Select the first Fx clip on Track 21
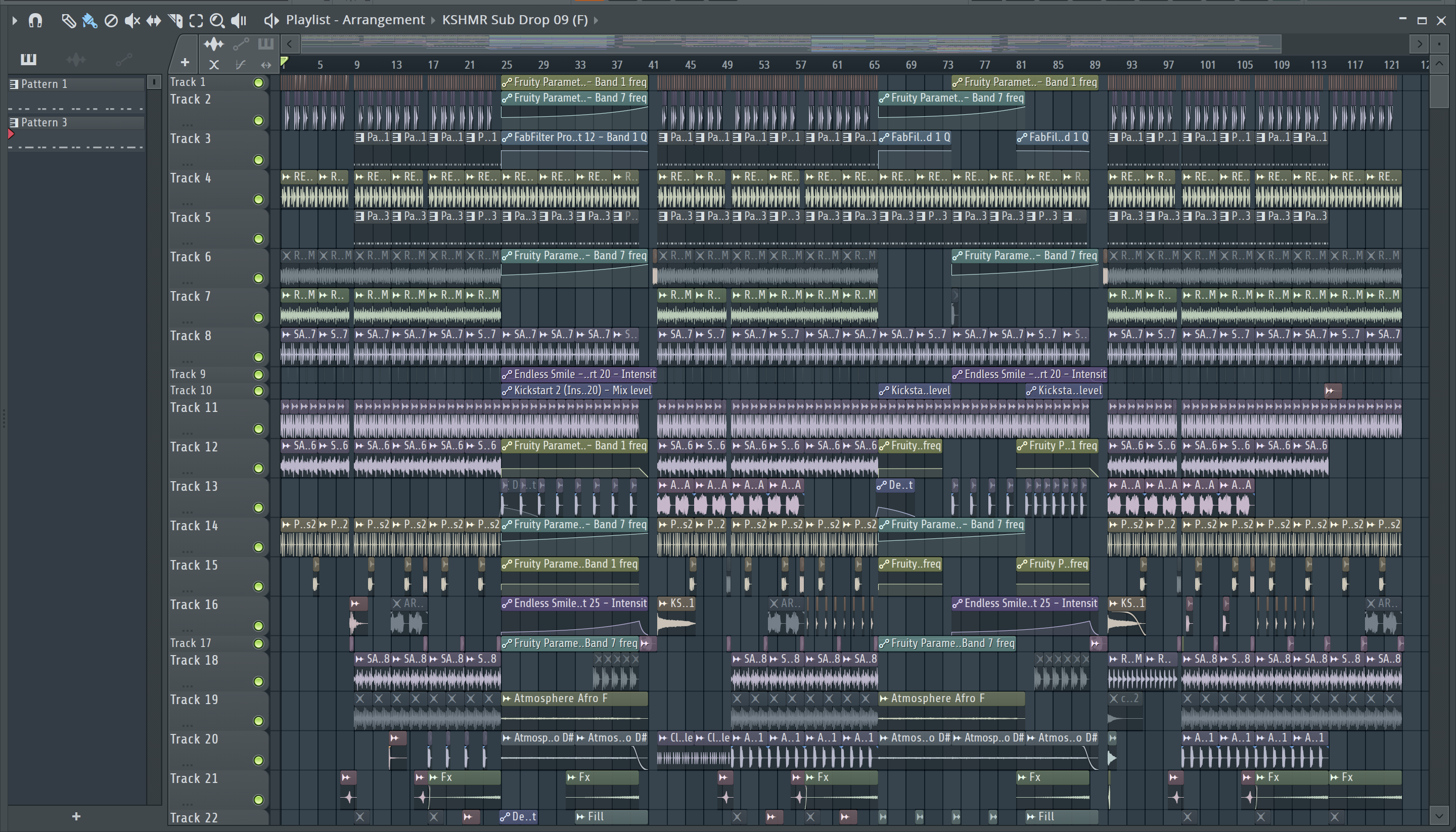Image resolution: width=1456 pixels, height=832 pixels. [465, 789]
